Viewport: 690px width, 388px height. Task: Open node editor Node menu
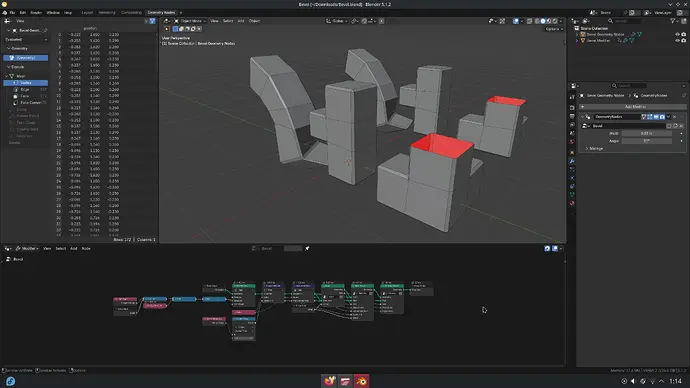point(86,249)
